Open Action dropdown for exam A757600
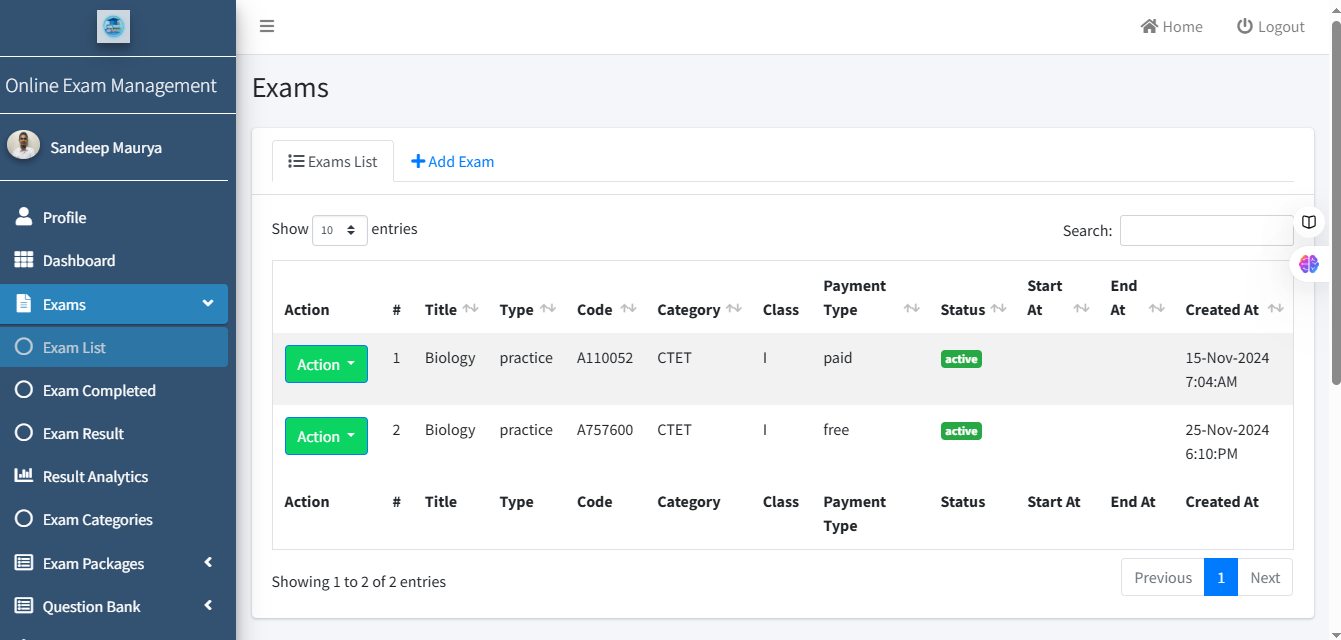The image size is (1341, 640). 326,436
